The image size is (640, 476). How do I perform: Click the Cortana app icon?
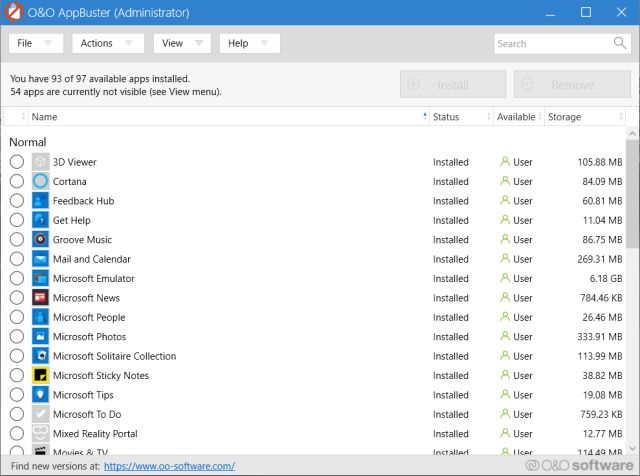(40, 181)
